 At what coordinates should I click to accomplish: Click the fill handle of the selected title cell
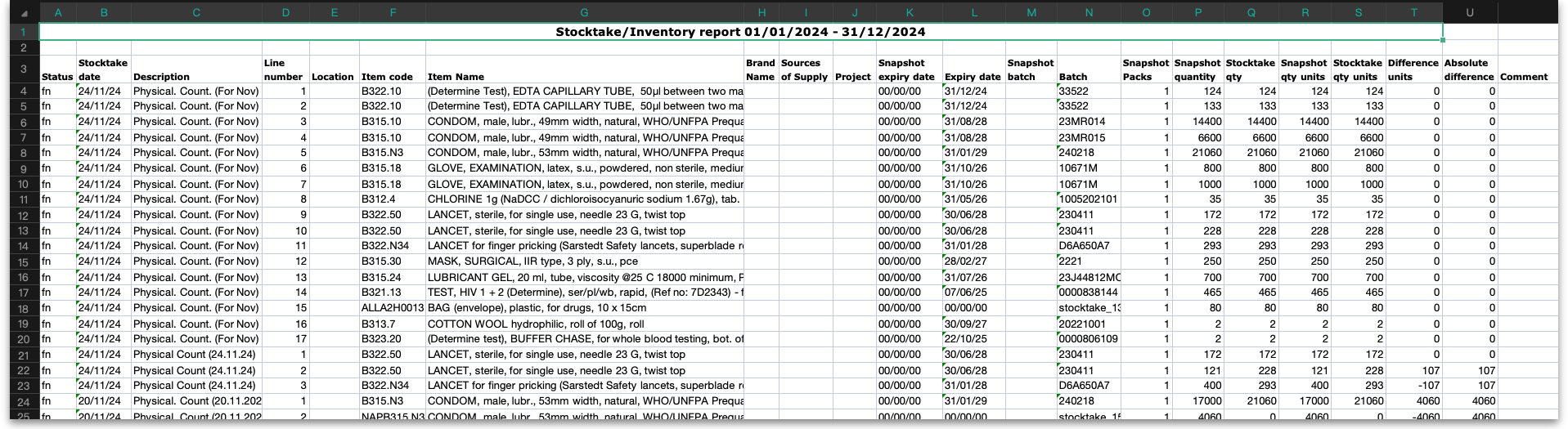(1442, 39)
